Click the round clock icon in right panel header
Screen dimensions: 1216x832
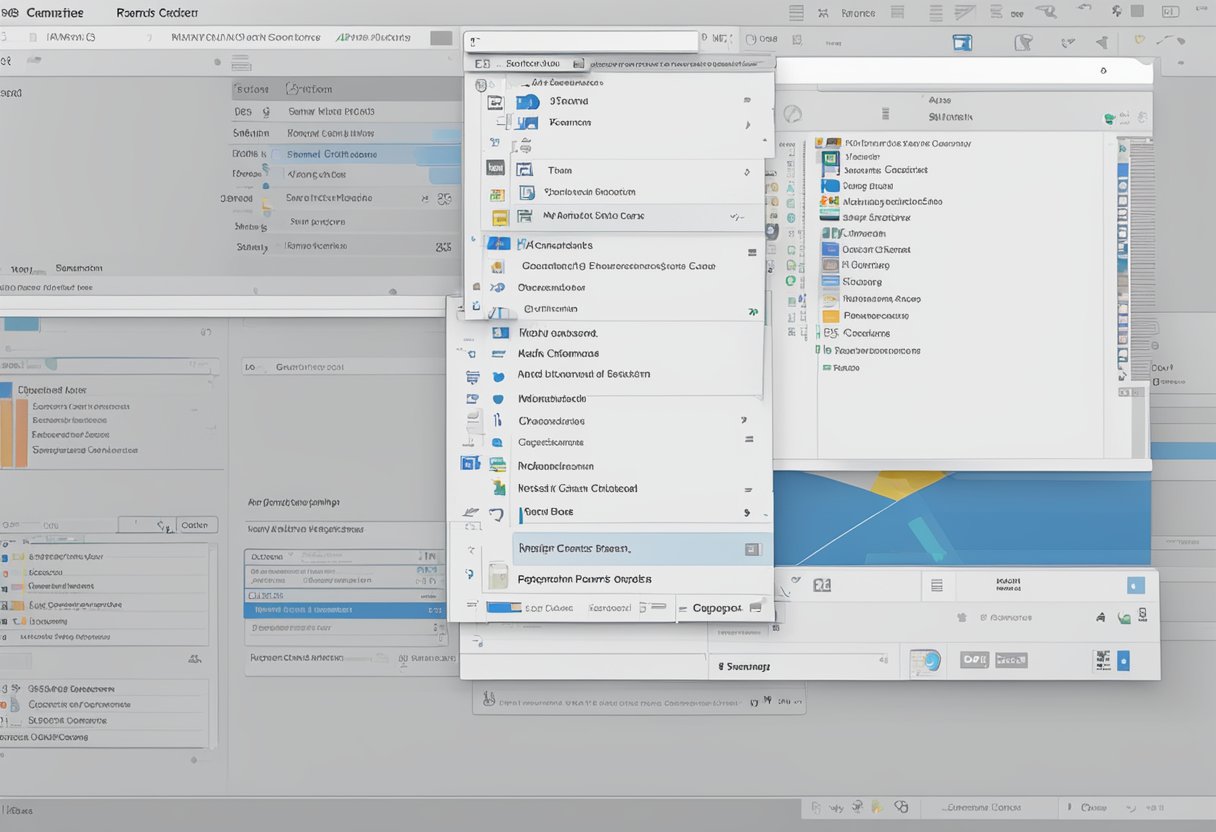pyautogui.click(x=792, y=115)
